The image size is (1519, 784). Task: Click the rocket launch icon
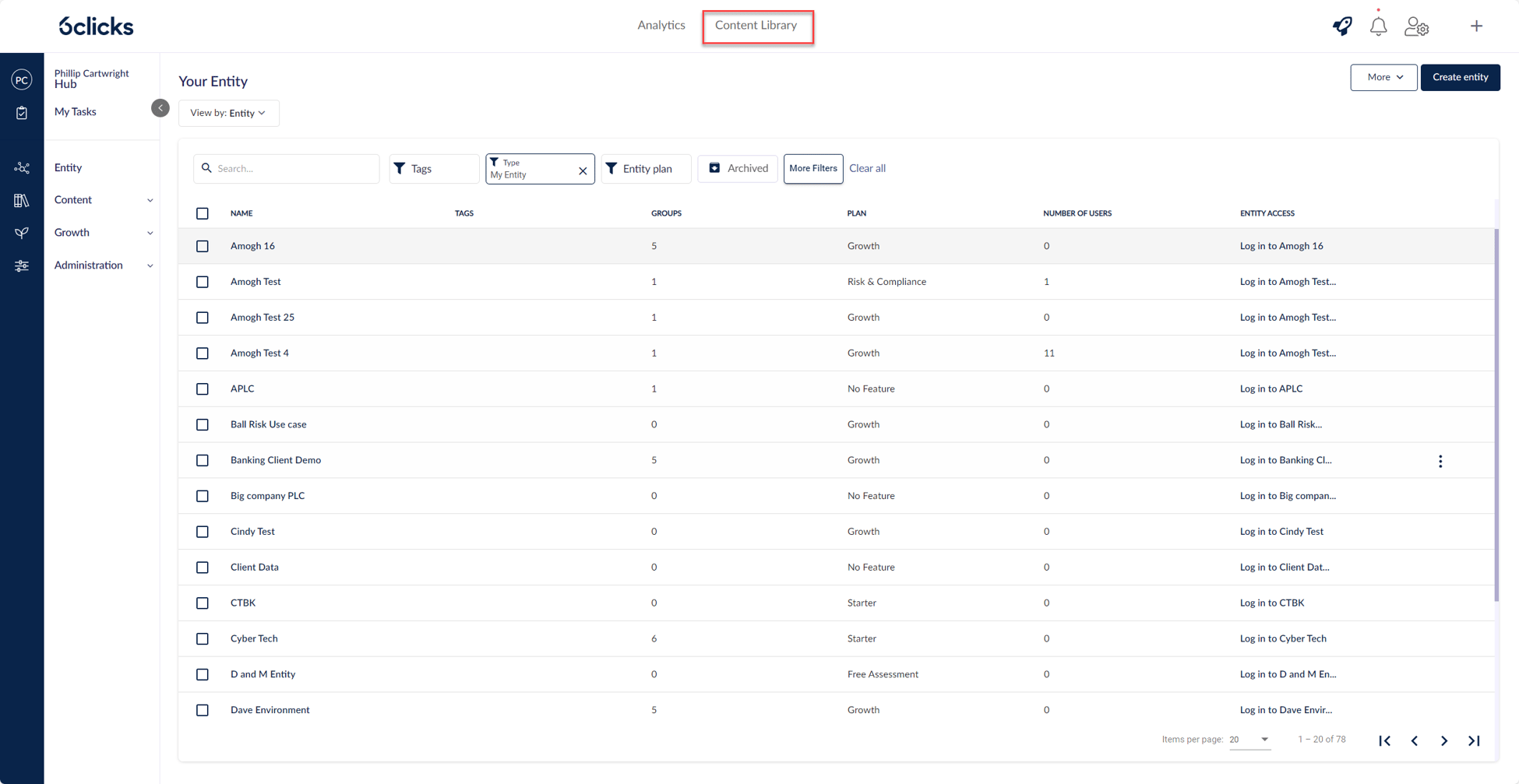point(1341,26)
